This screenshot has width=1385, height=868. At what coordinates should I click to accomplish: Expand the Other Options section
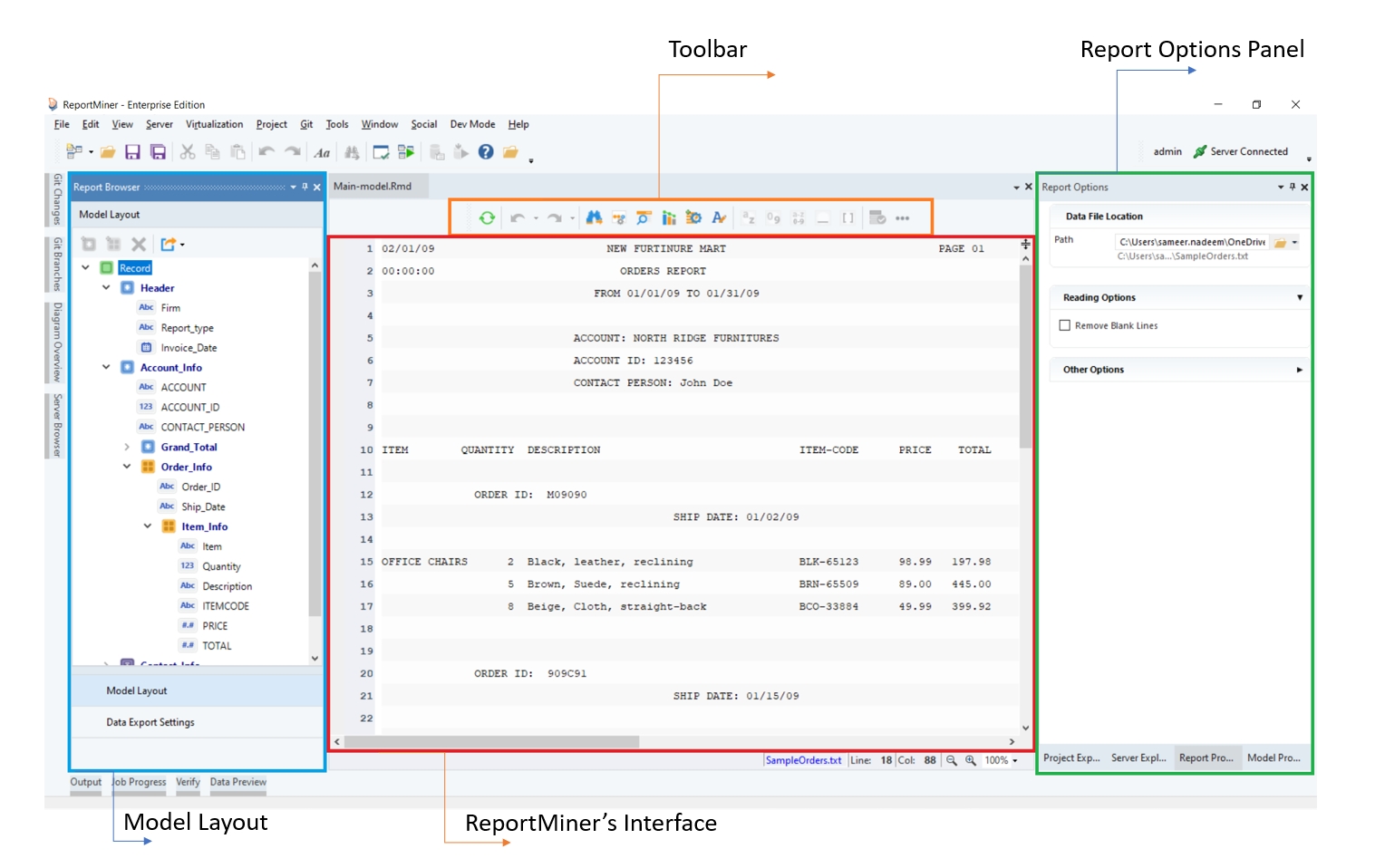pos(1299,370)
